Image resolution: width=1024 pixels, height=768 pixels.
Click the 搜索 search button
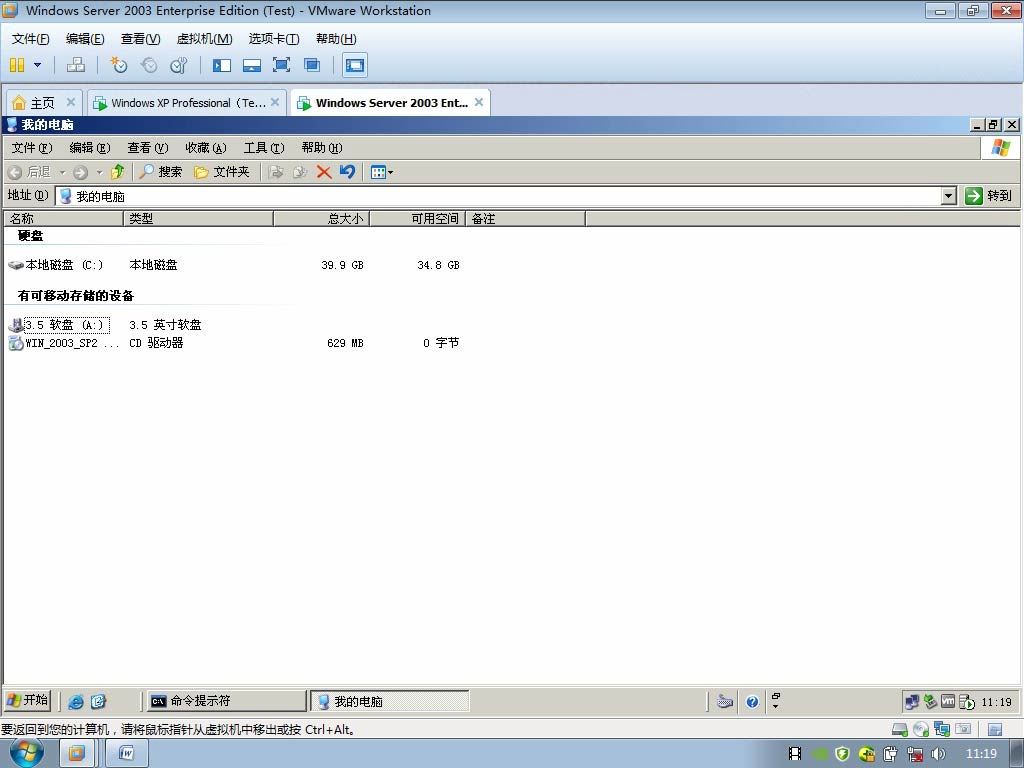click(161, 172)
